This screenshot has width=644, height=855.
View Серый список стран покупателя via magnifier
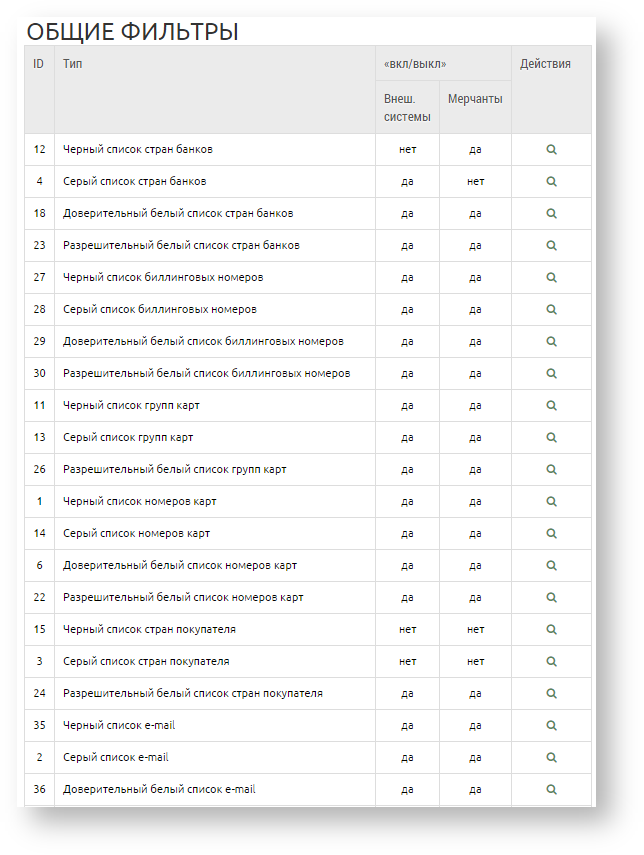551,662
